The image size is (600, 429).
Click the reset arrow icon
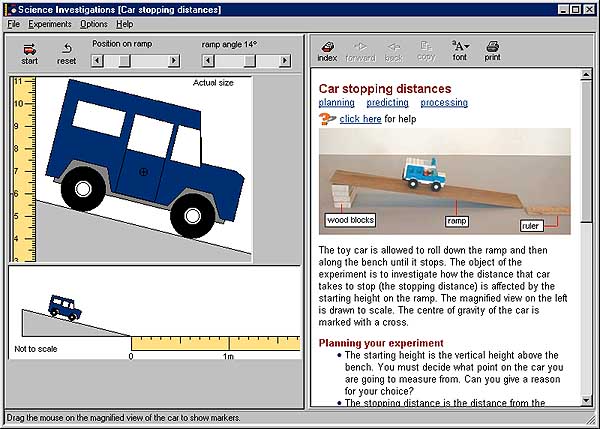coord(67,48)
